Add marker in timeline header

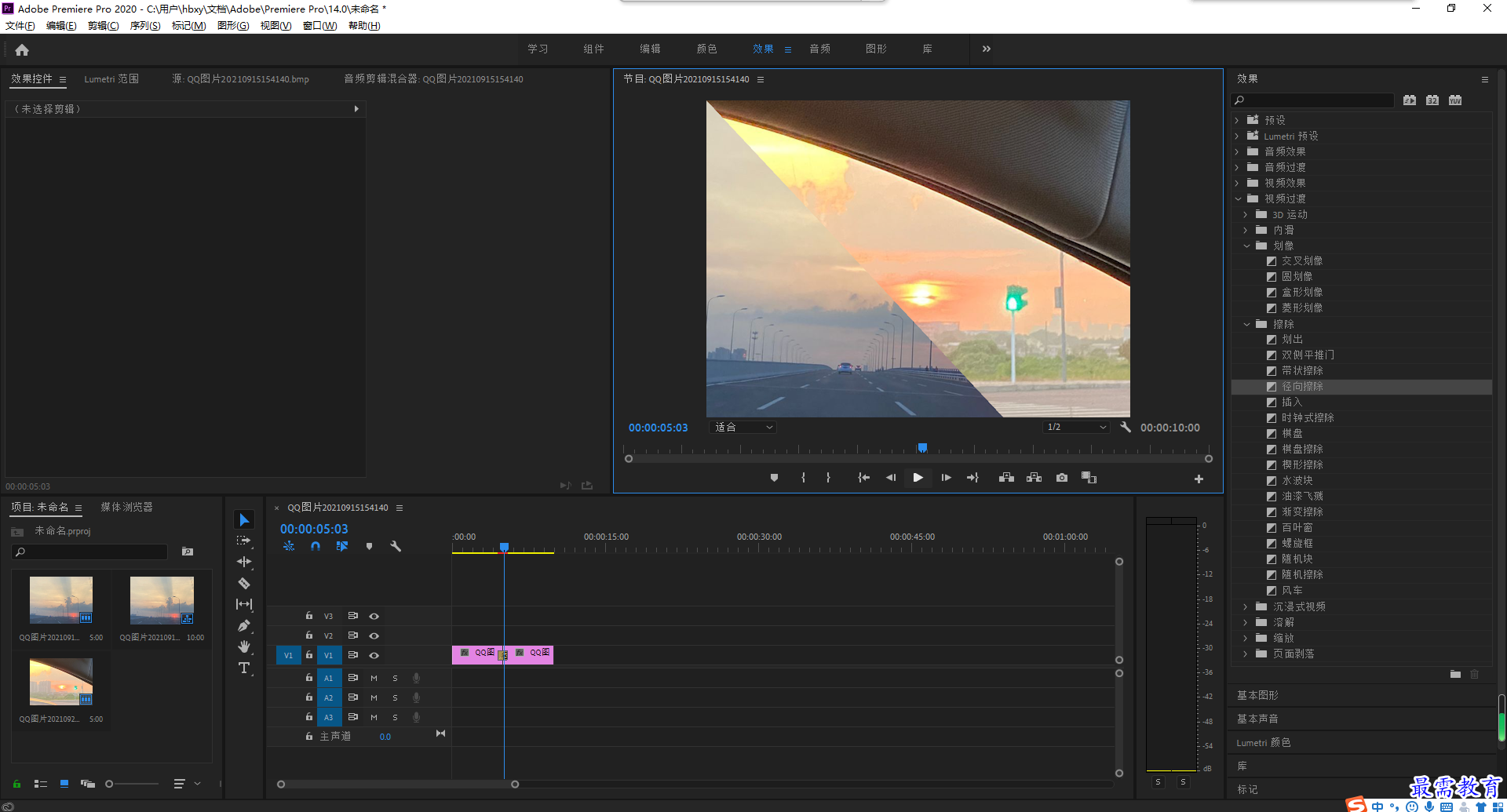pyautogui.click(x=369, y=546)
